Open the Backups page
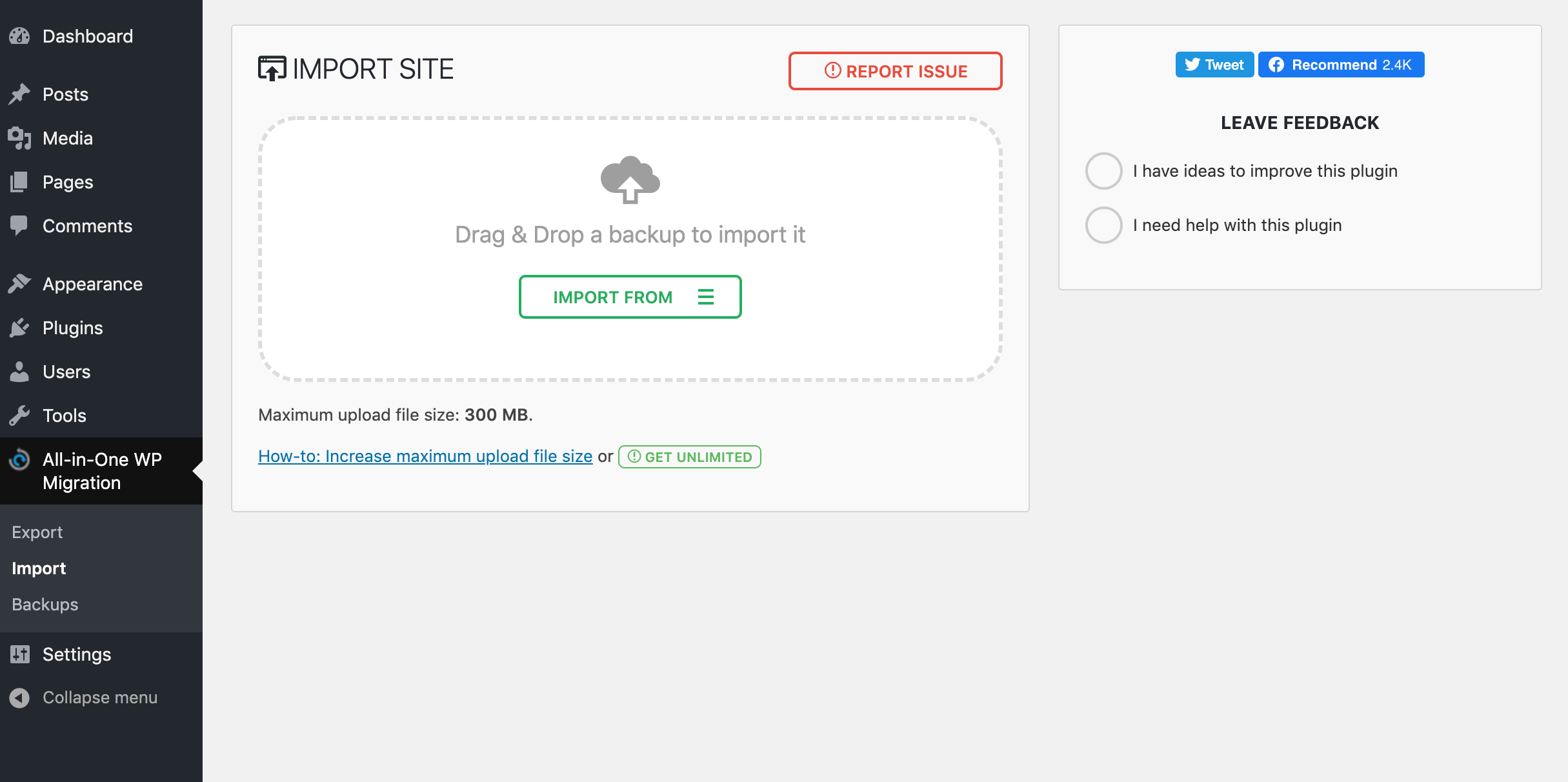 pyautogui.click(x=43, y=604)
